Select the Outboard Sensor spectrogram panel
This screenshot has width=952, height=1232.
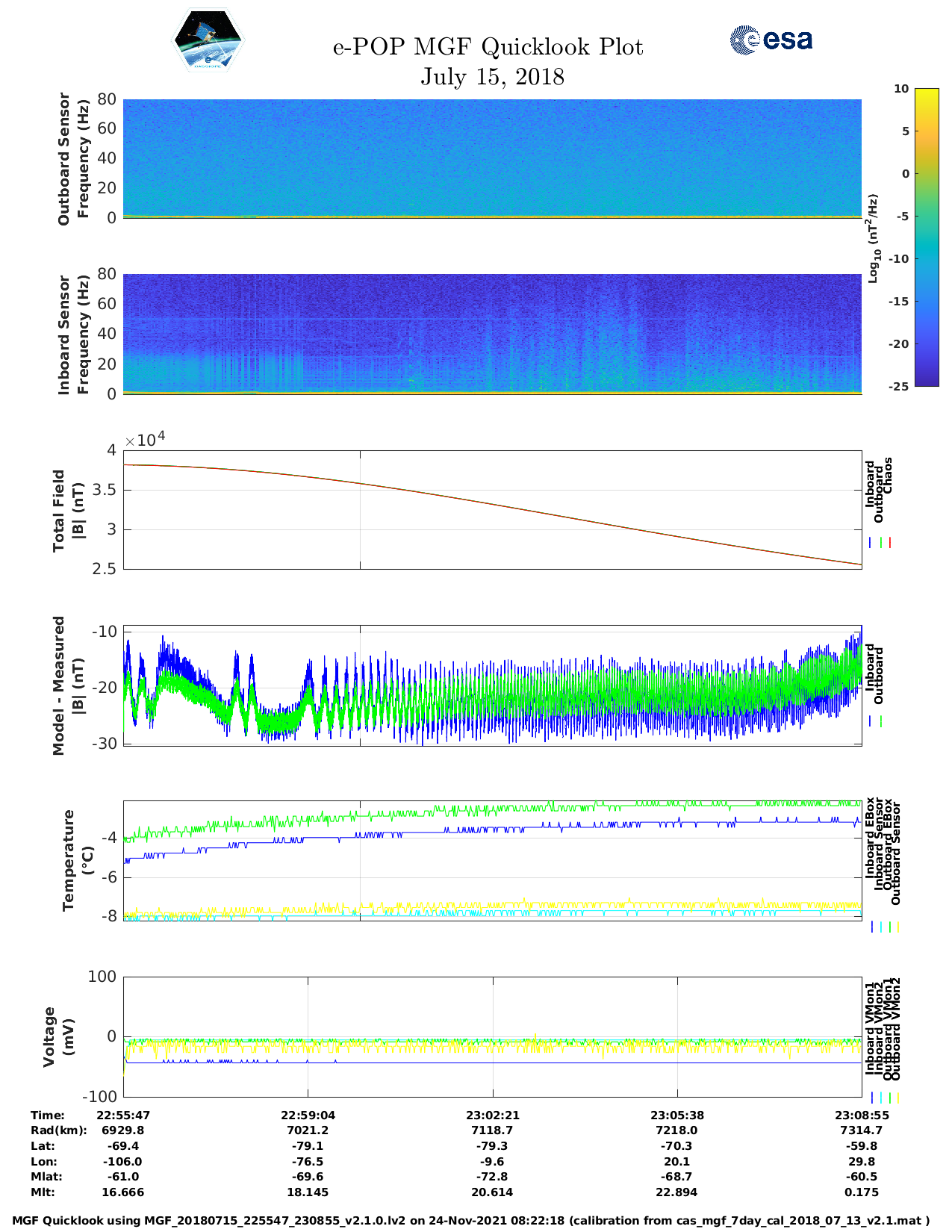(492, 158)
